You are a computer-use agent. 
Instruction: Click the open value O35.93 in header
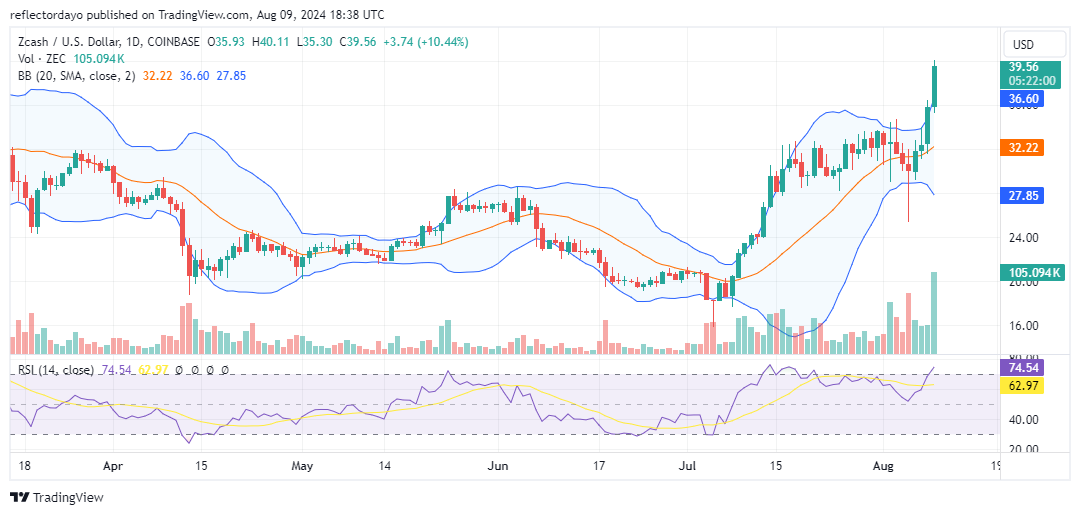225,42
